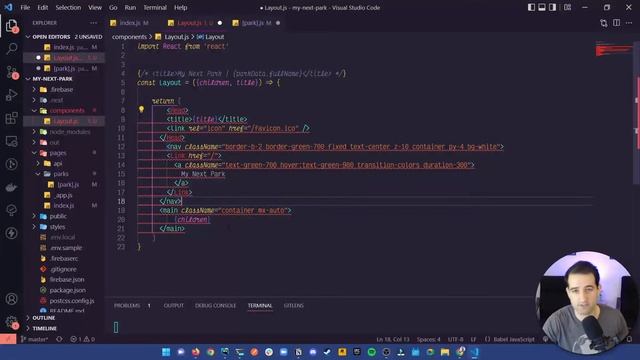640x360 pixels.
Task: Open the Search view in activity bar
Action: 11,49
